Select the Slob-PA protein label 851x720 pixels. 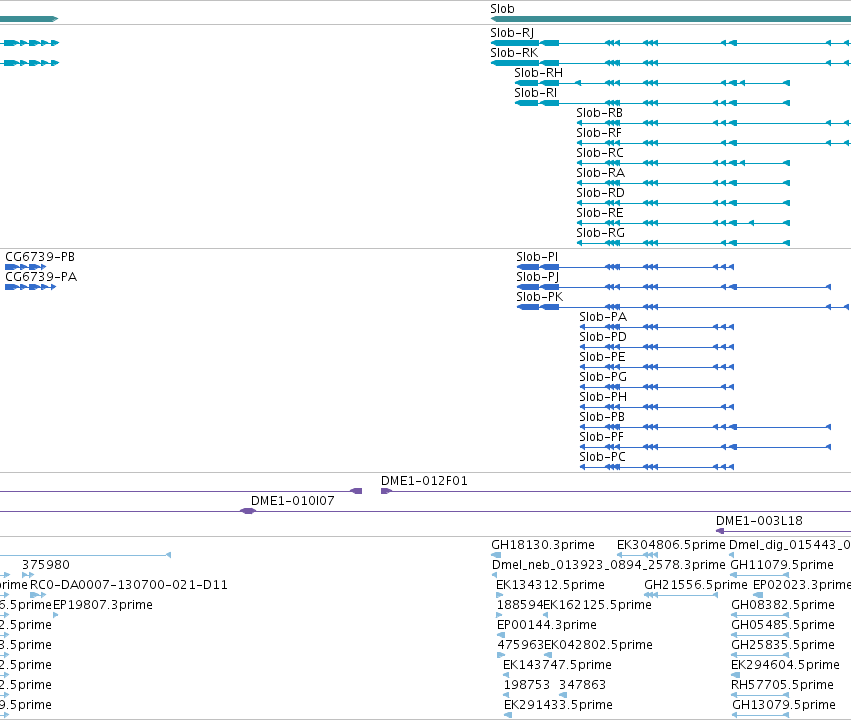coord(603,317)
